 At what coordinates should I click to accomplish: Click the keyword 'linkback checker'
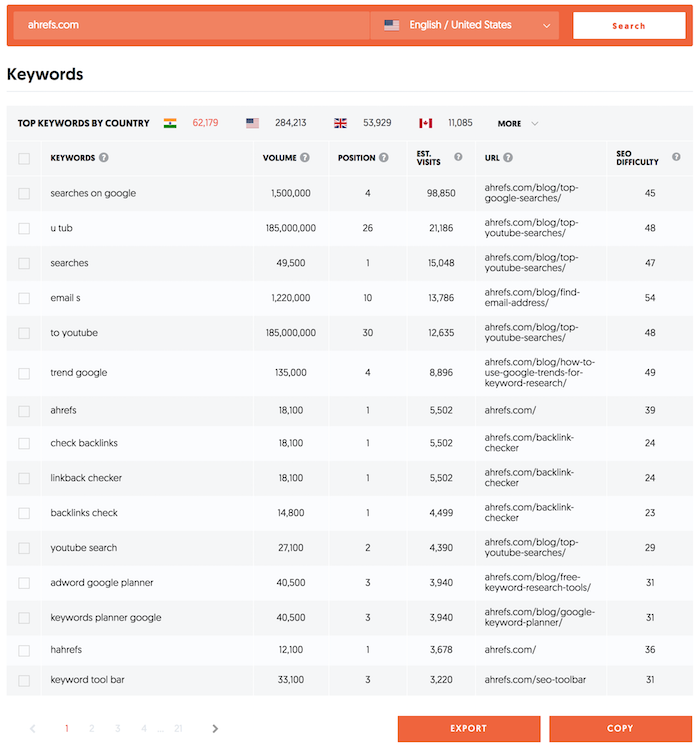tap(86, 478)
